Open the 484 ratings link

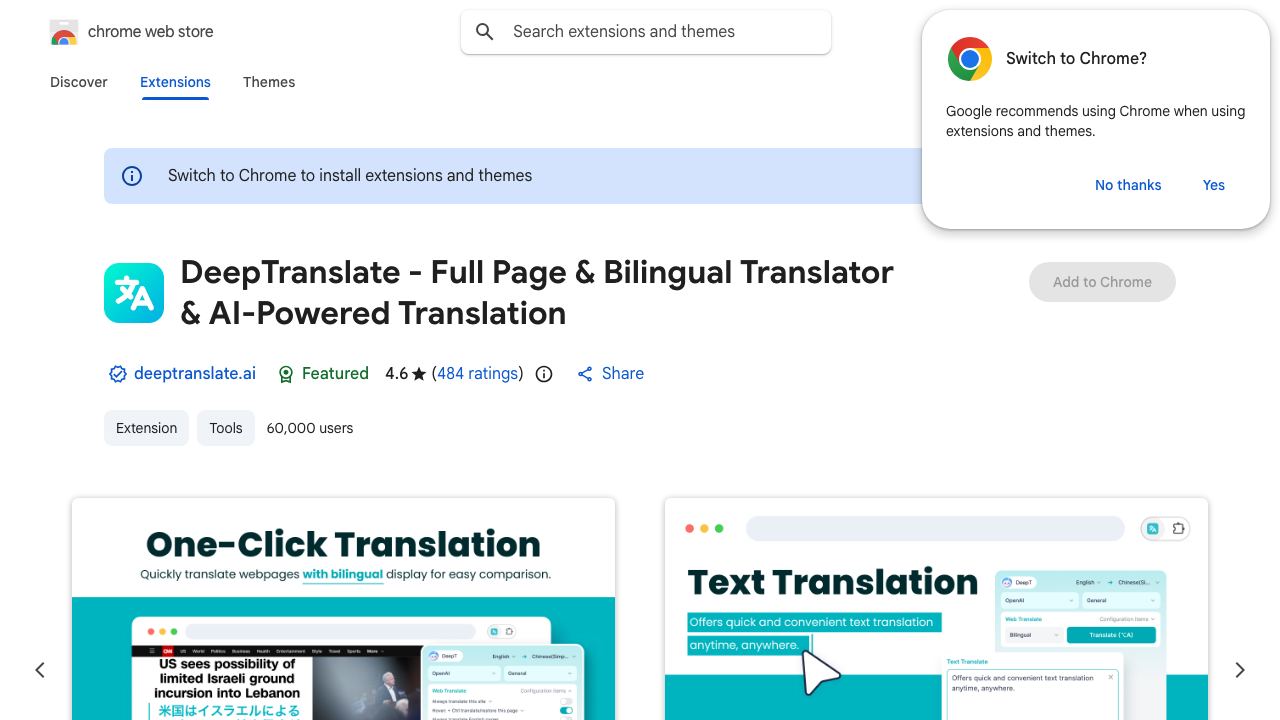(x=478, y=373)
